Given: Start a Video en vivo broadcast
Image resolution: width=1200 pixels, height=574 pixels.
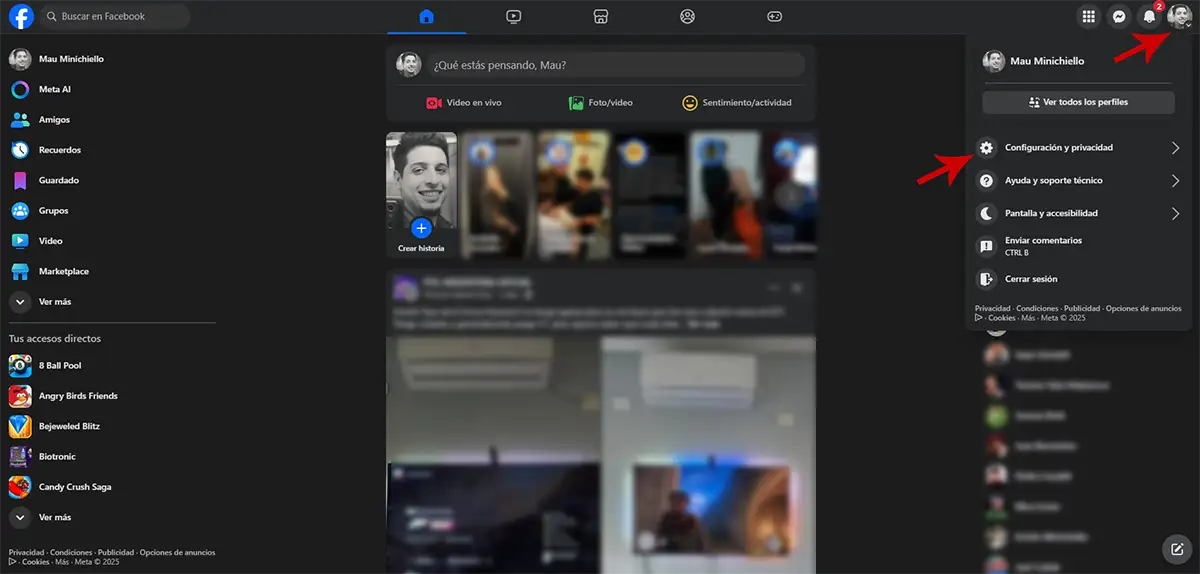Looking at the screenshot, I should (x=464, y=103).
